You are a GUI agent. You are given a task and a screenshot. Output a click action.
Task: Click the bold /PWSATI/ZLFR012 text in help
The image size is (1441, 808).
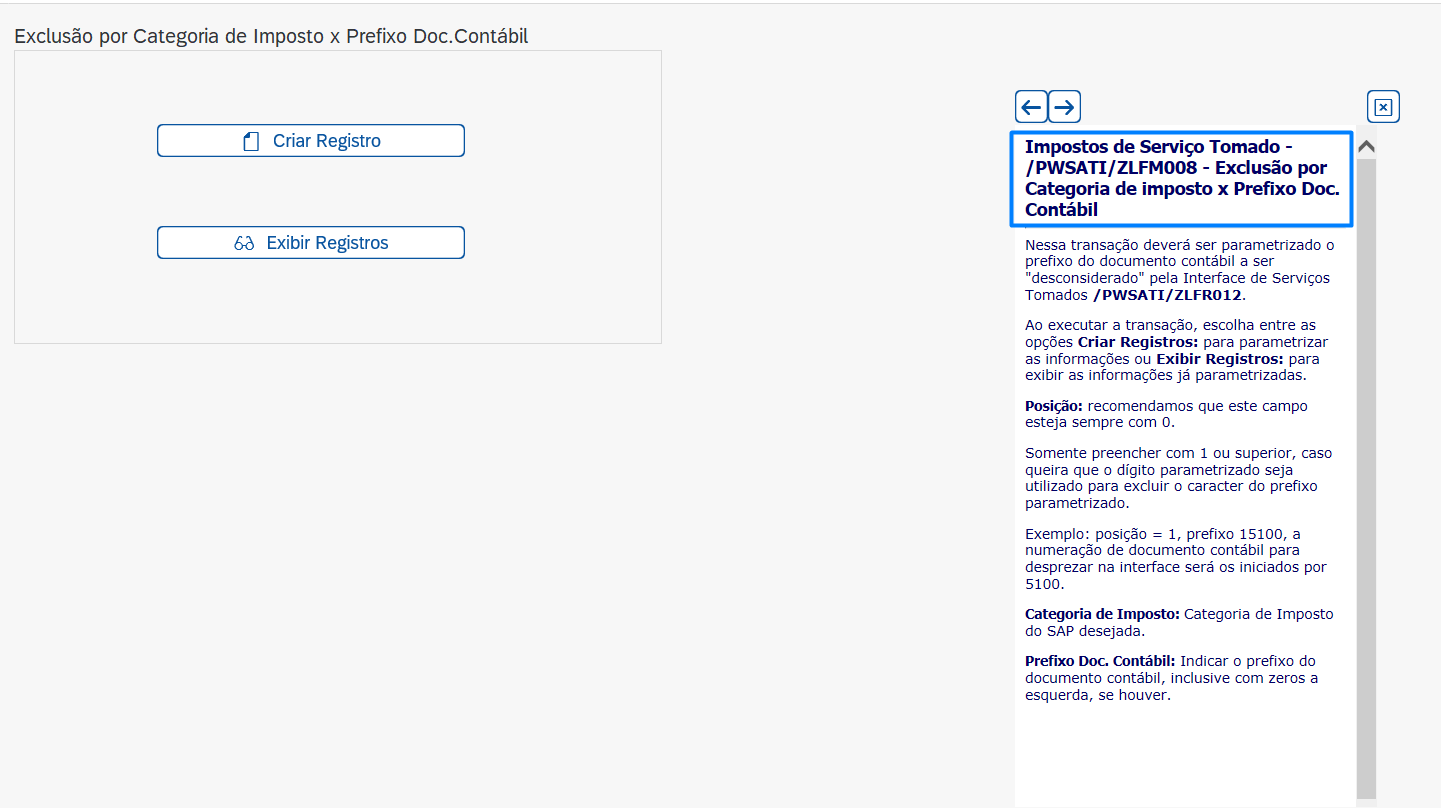(1167, 295)
